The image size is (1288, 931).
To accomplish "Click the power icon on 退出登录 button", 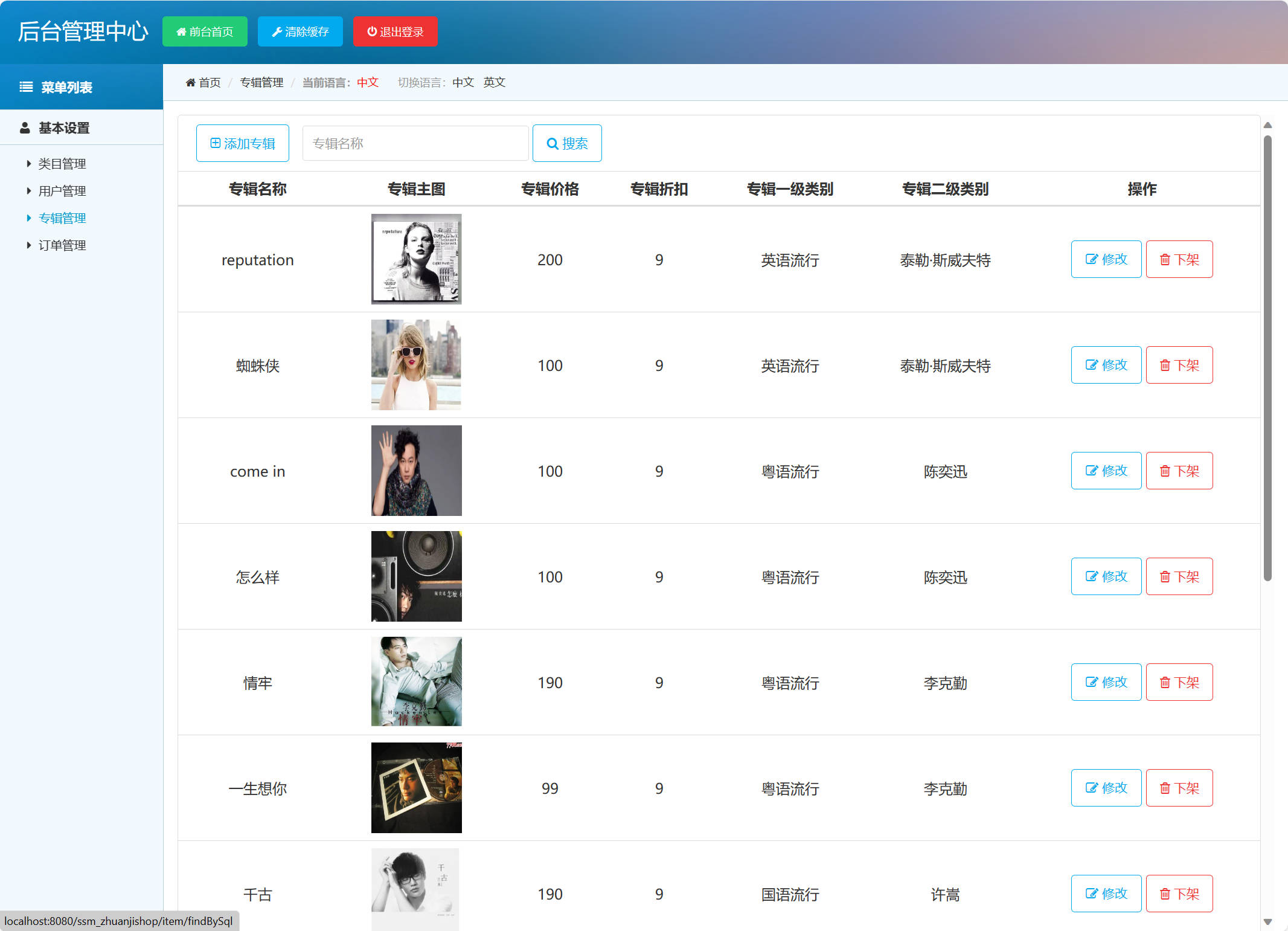I will click(x=371, y=31).
